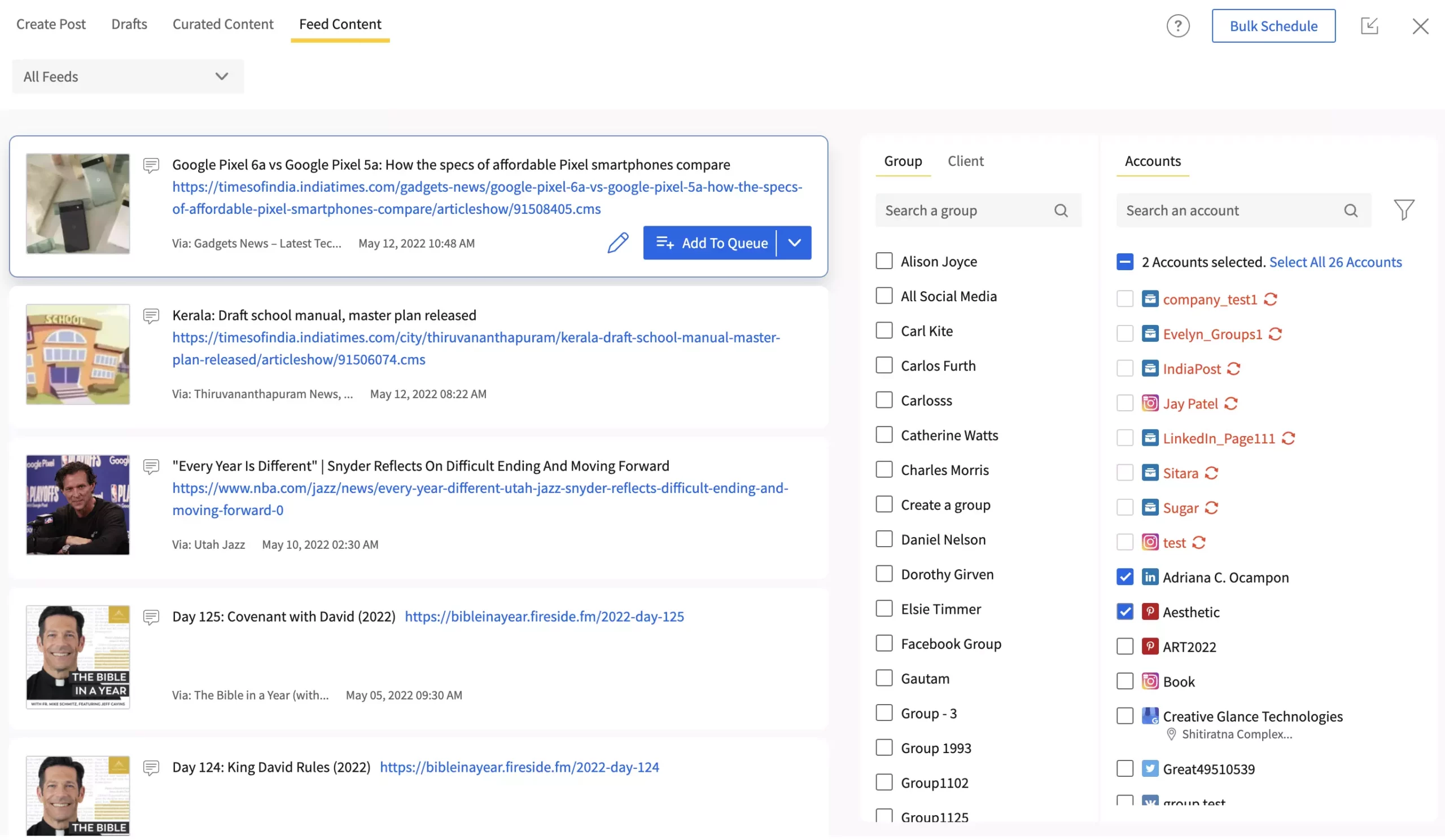Click Instagram icon beside Book
Image resolution: width=1445 pixels, height=840 pixels.
(1149, 681)
